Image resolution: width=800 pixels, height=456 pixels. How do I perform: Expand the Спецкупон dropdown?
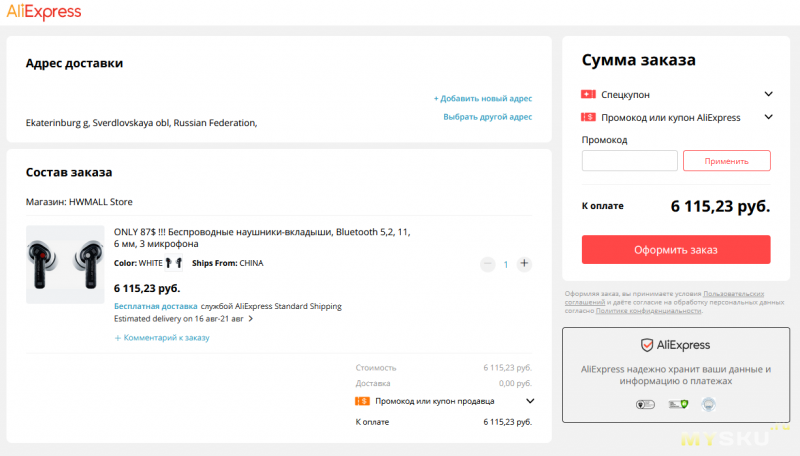pos(768,94)
